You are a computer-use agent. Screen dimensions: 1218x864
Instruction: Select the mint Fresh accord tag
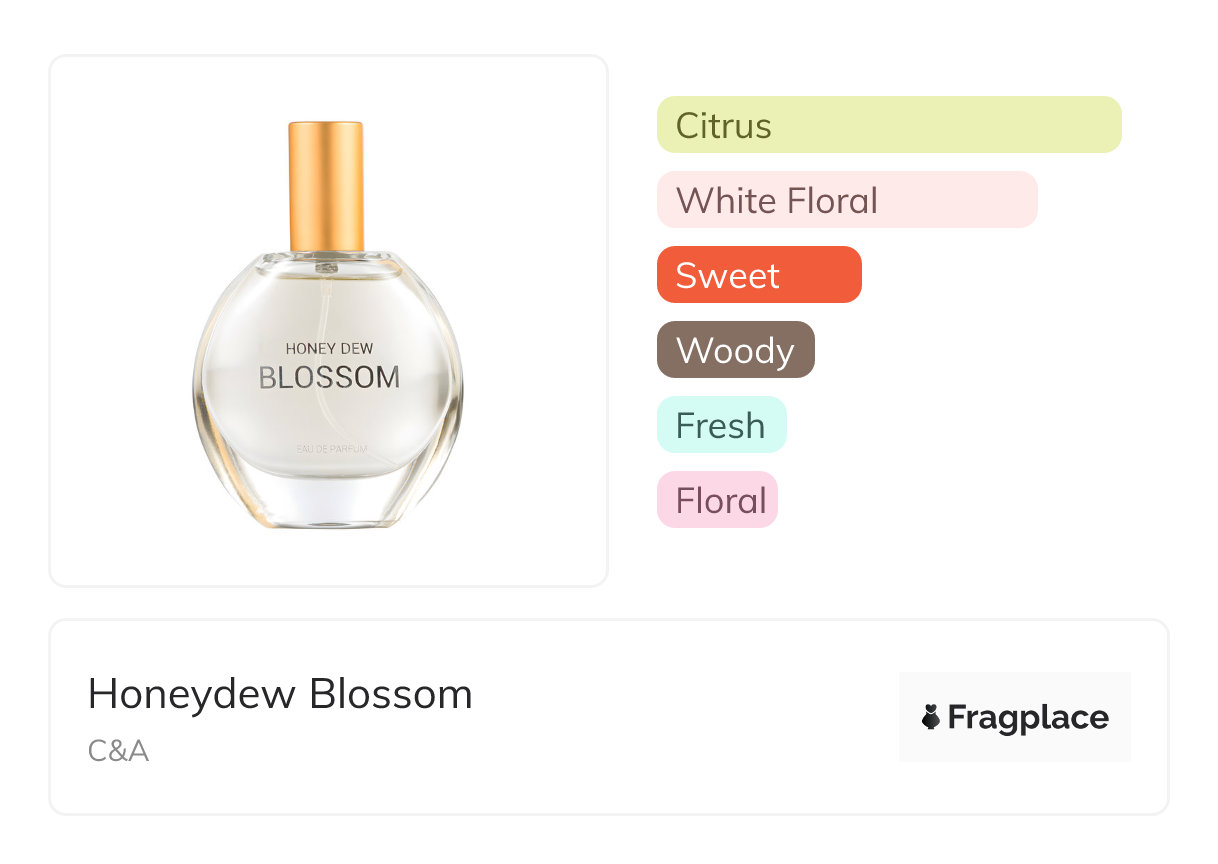(x=721, y=425)
